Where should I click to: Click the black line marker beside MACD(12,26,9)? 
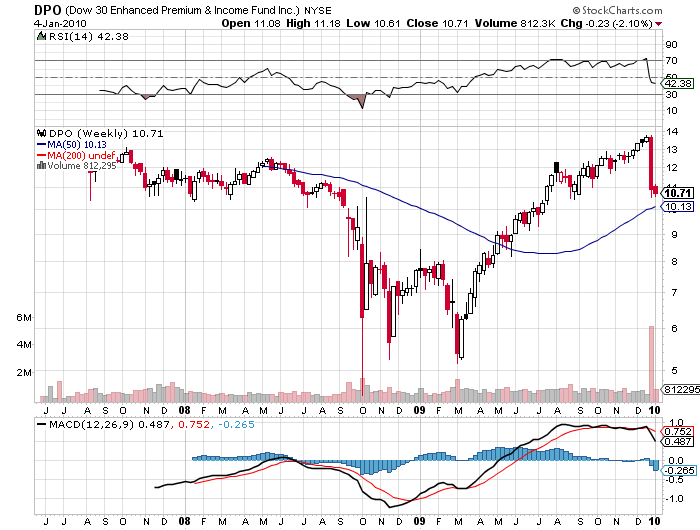click(42, 425)
